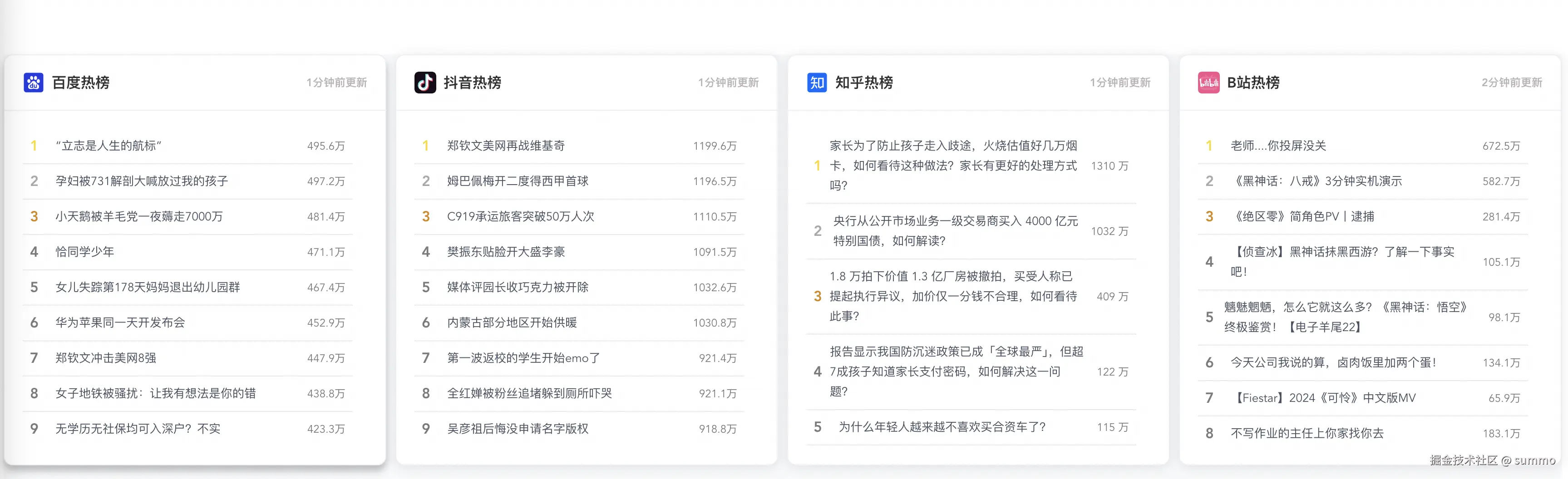
Task: Click heat value 672.5万 in Bilibili list
Action: click(x=1501, y=146)
